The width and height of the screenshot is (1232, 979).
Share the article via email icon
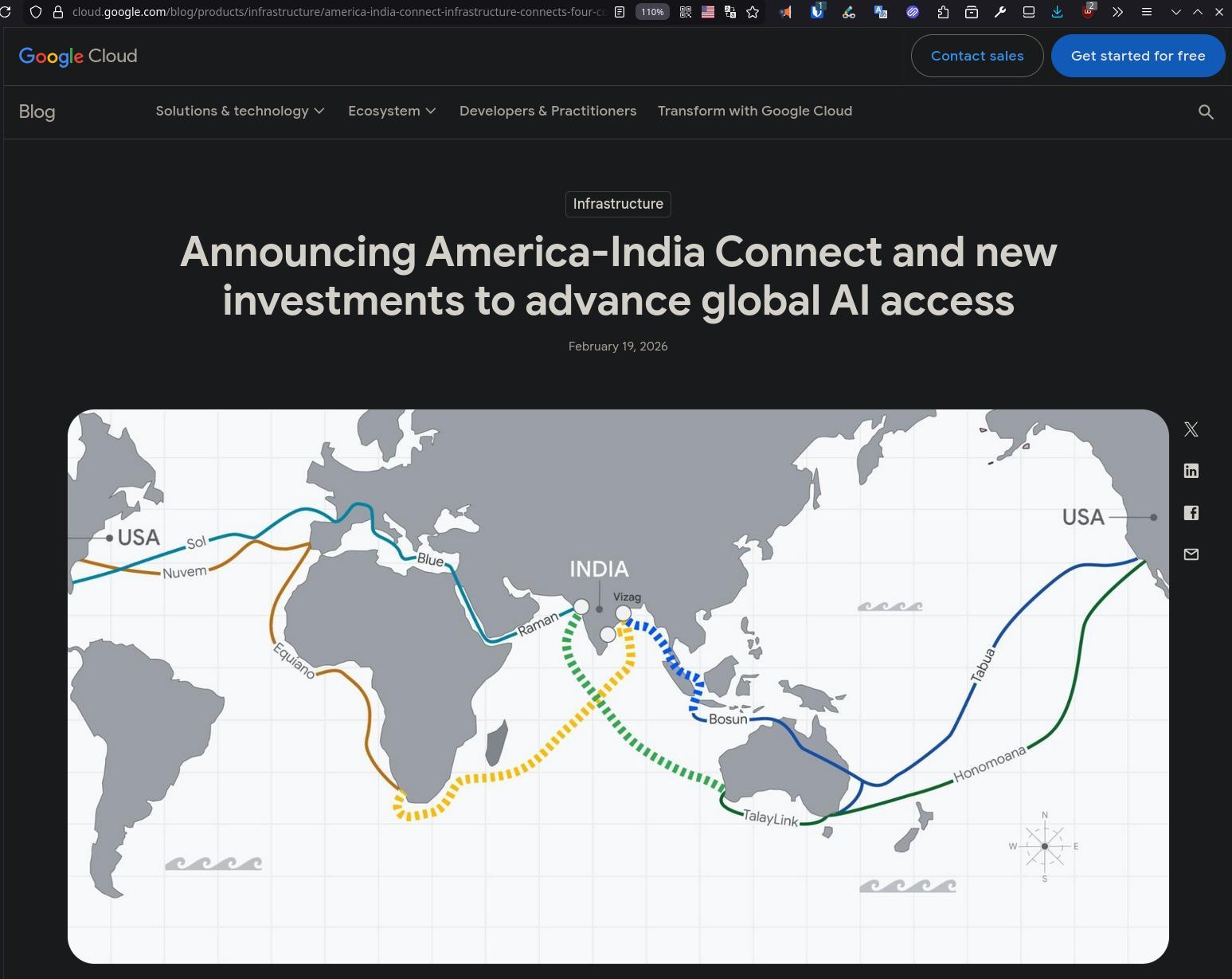pyautogui.click(x=1191, y=554)
